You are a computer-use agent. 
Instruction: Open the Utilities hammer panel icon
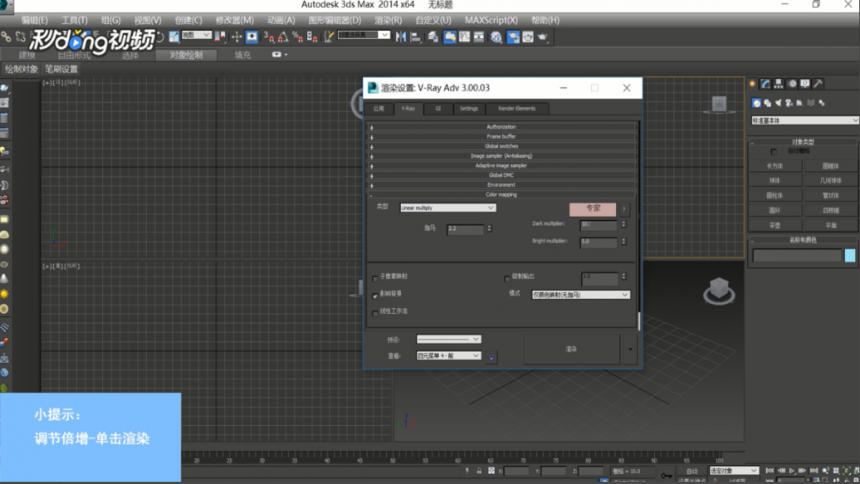point(818,83)
